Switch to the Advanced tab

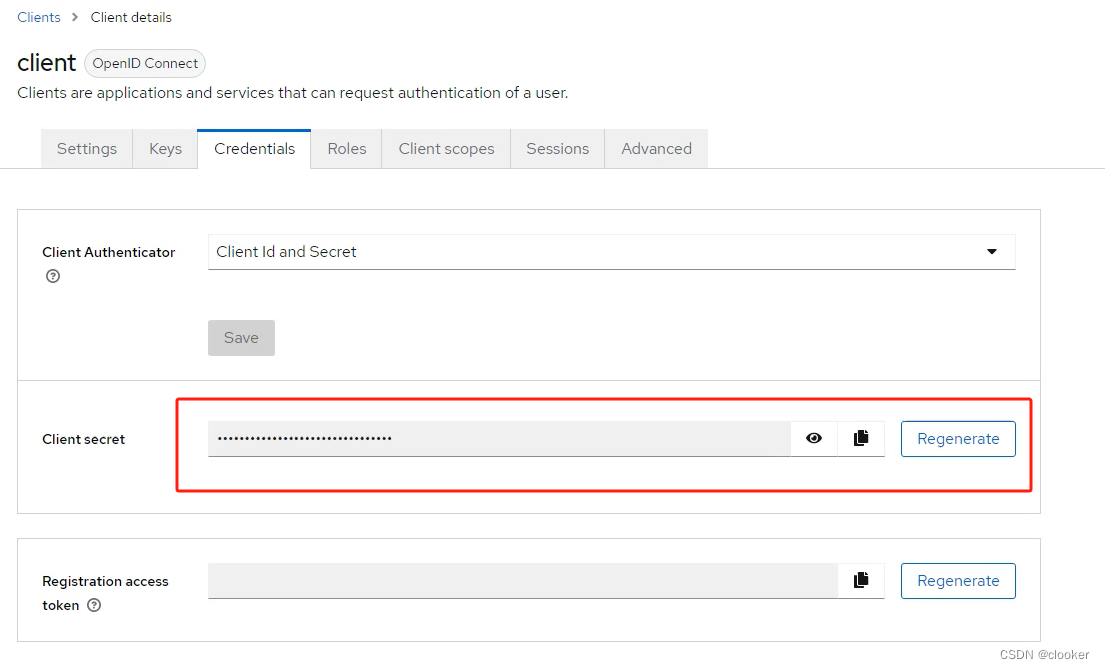(x=656, y=148)
